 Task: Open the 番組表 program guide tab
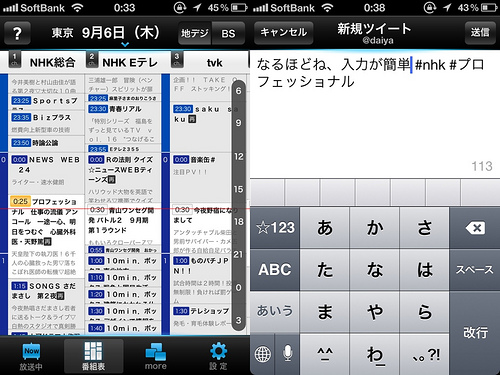[x=94, y=356]
